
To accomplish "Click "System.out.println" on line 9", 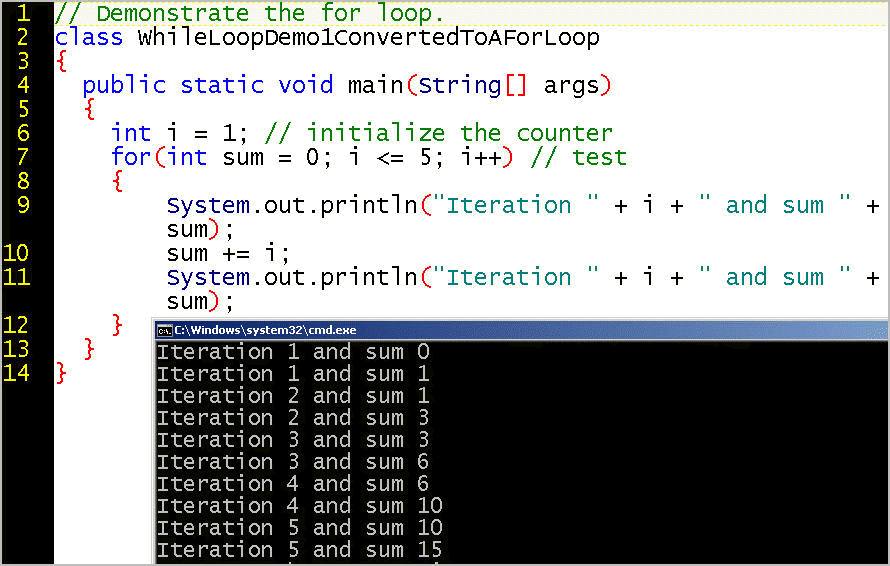I will 292,206.
